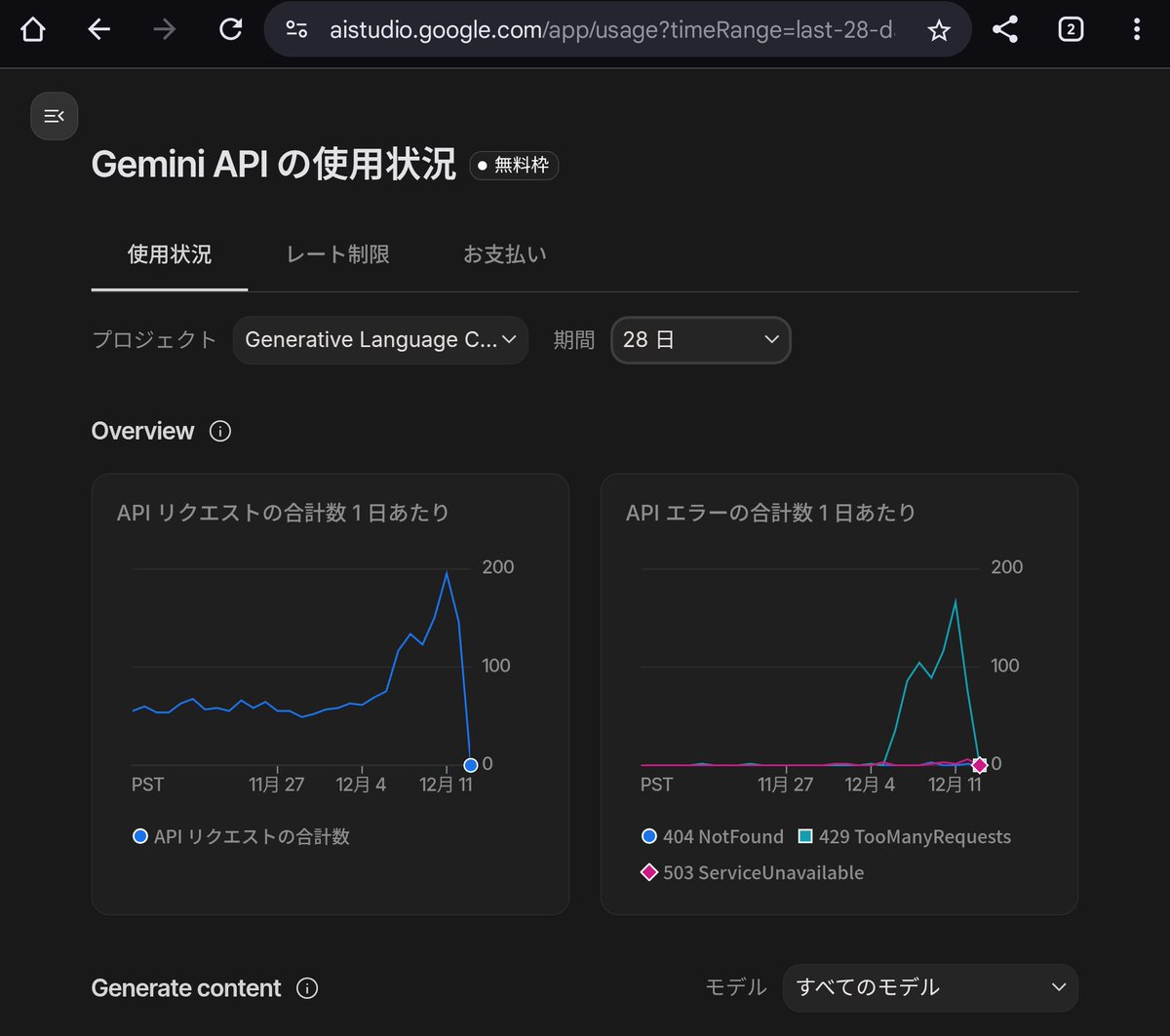Open the site permissions icon in address bar
Screen dimensions: 1170x1036
click(296, 29)
